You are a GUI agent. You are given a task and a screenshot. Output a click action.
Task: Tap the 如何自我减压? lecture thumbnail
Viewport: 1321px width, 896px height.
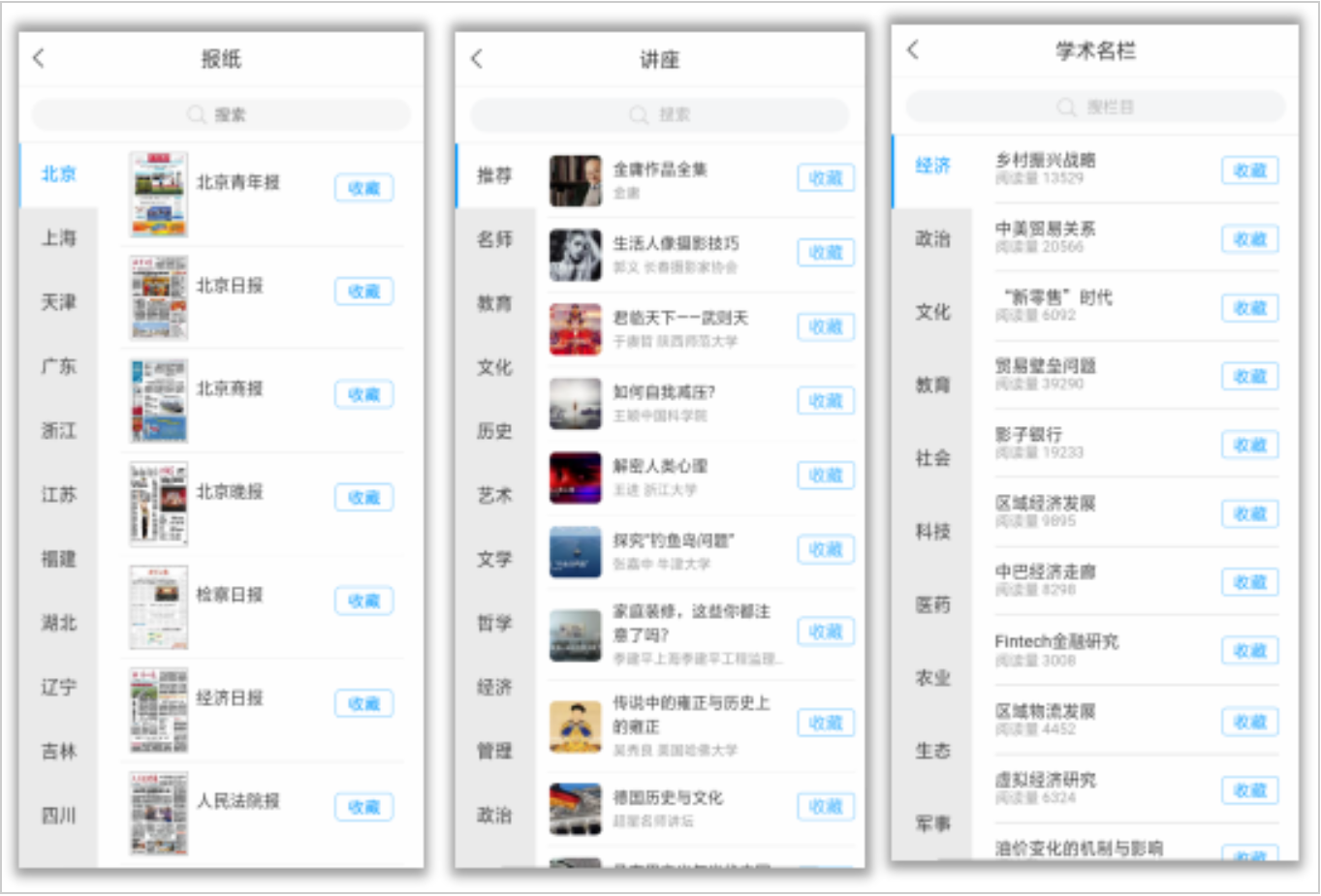pos(576,404)
